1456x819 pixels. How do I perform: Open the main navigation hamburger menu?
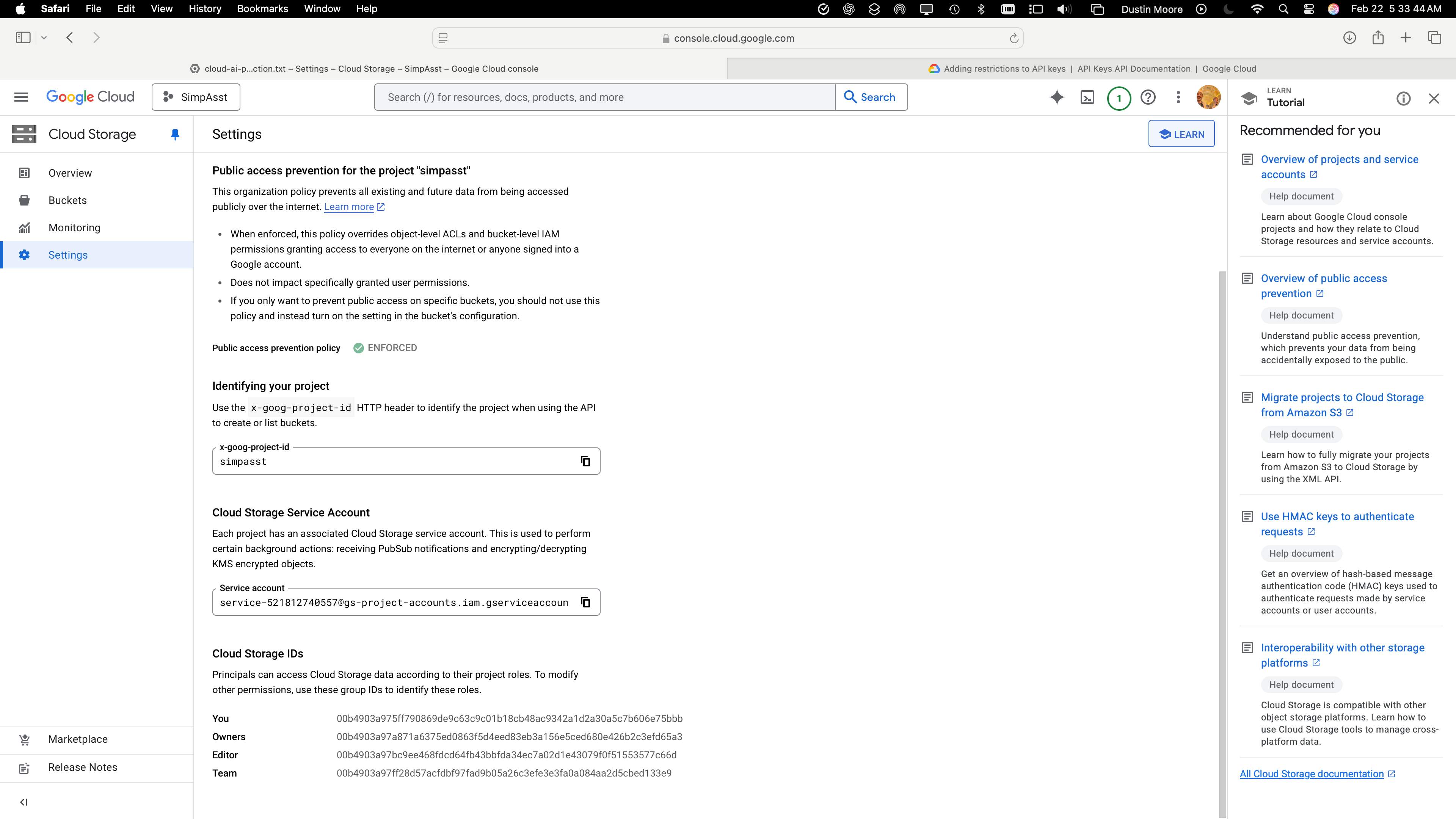21,97
